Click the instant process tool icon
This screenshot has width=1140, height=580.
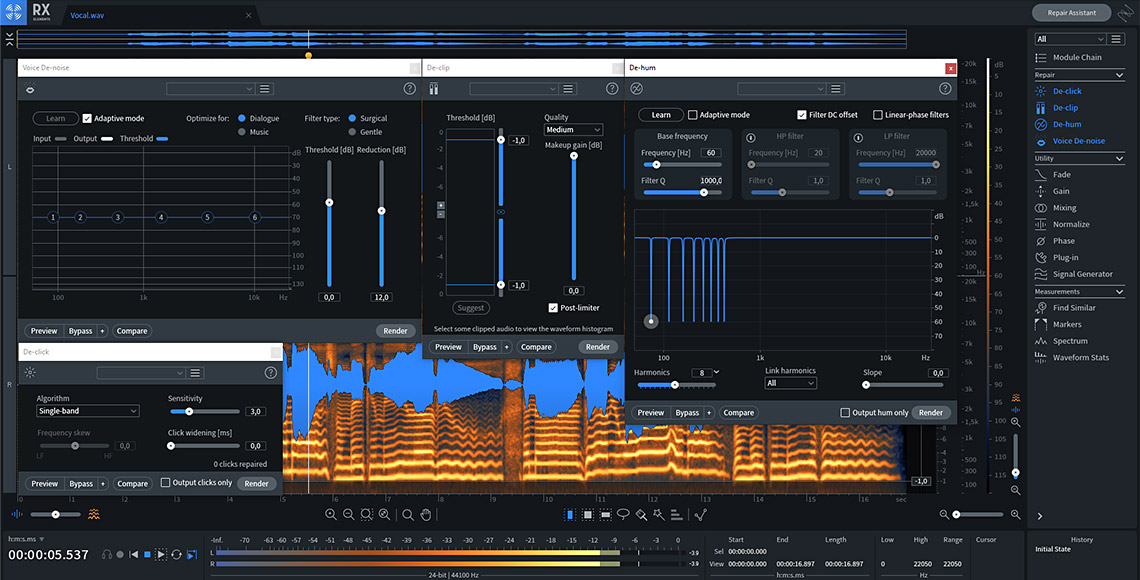pyautogui.click(x=700, y=515)
